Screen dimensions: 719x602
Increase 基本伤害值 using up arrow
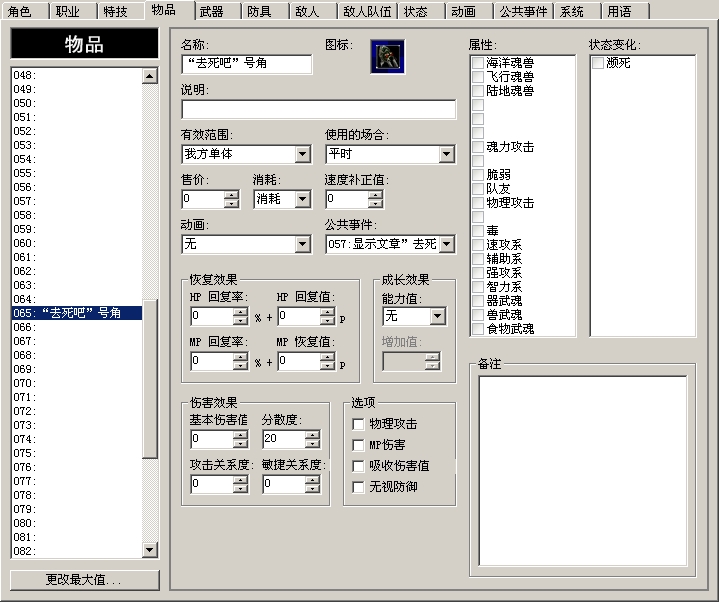(x=240, y=434)
